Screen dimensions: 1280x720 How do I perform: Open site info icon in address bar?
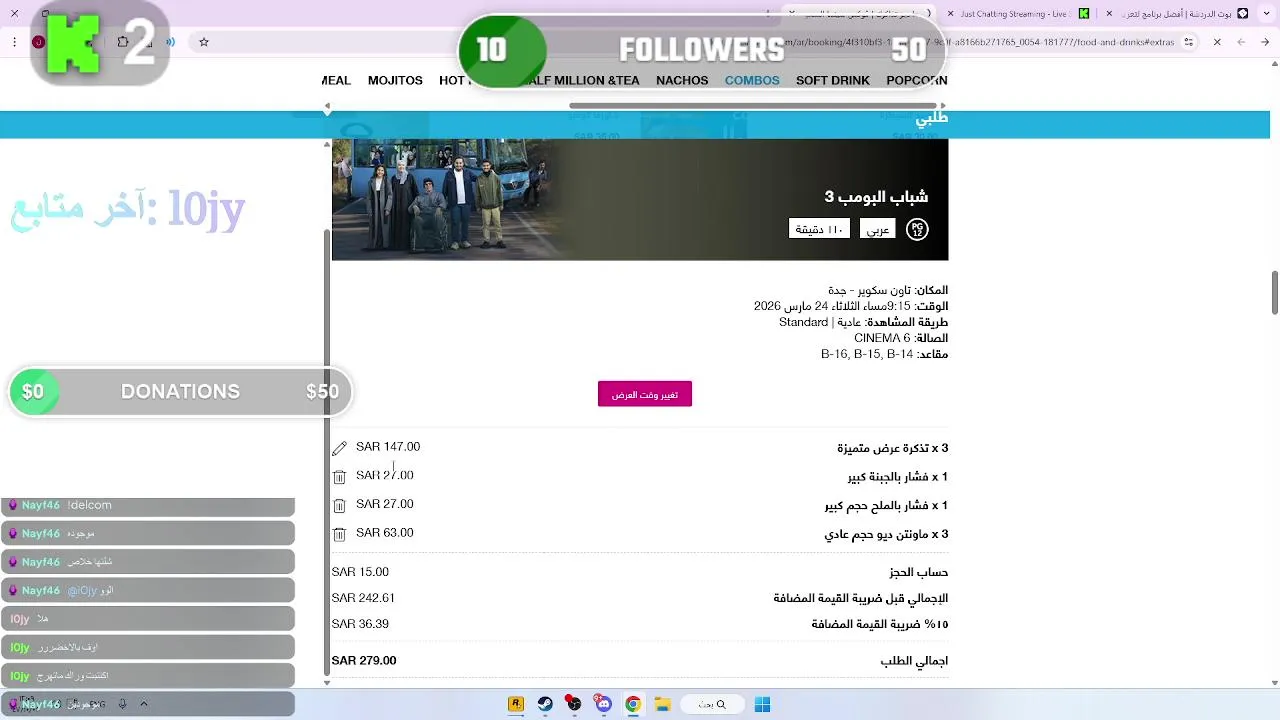(x=1189, y=42)
